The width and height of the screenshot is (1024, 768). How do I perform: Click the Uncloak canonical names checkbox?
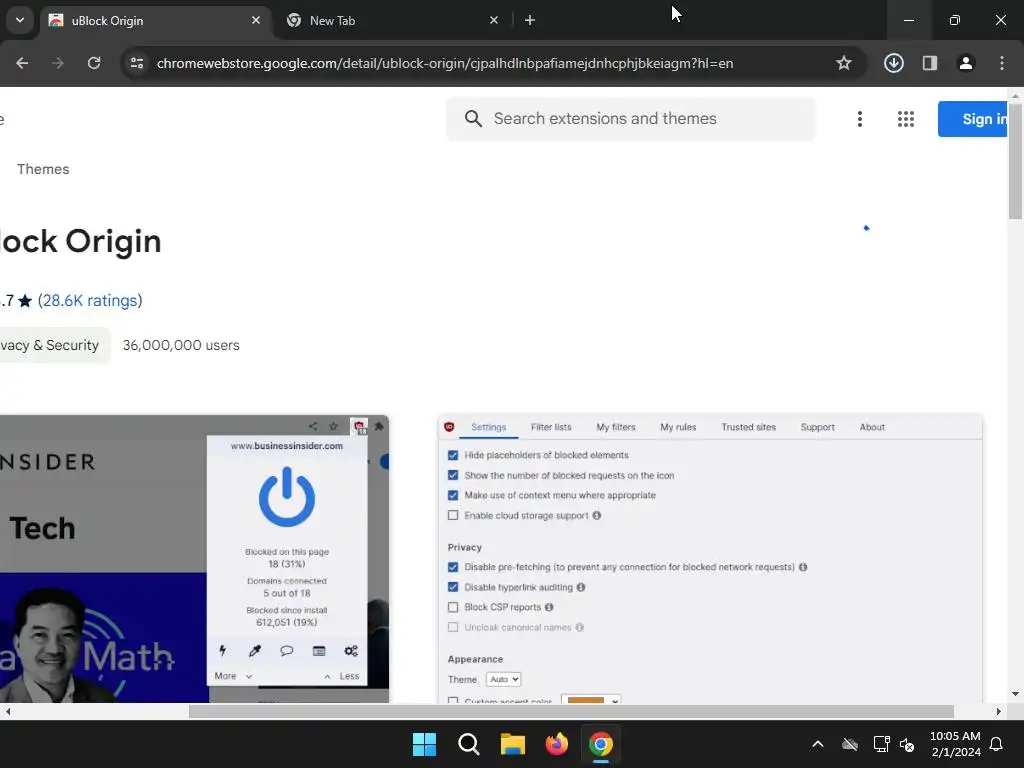click(453, 628)
